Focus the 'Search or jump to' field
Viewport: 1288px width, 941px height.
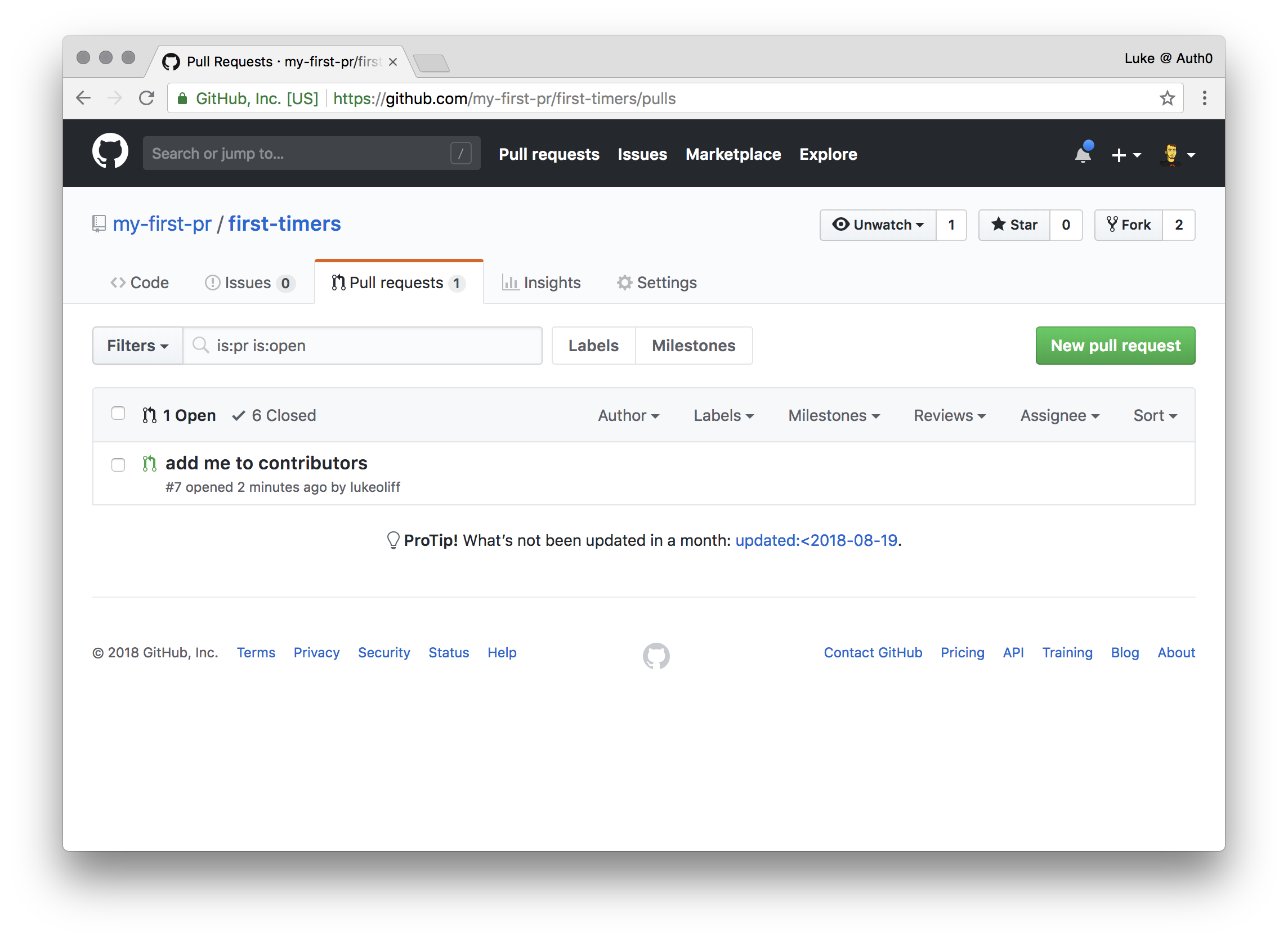point(312,153)
